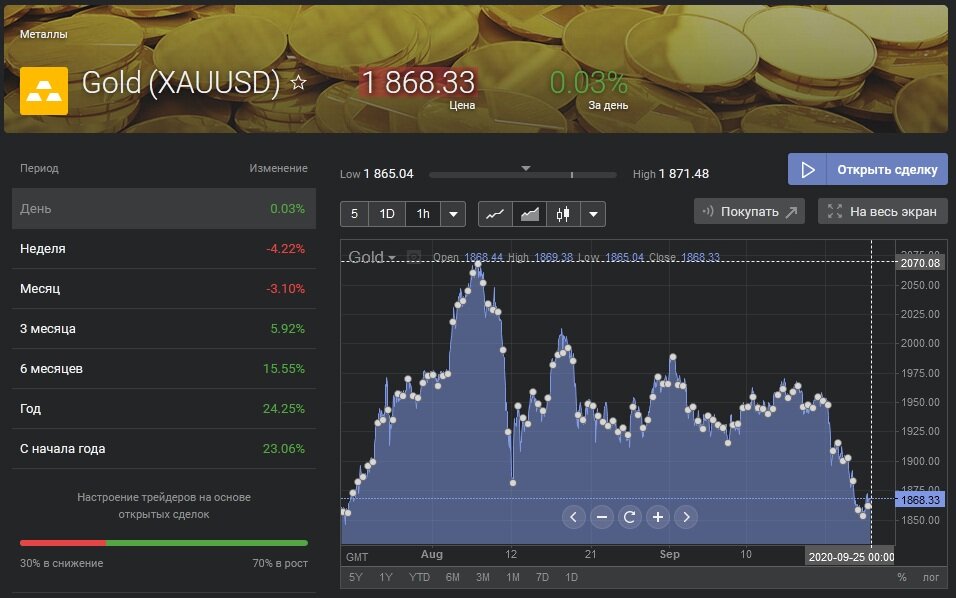Image resolution: width=956 pixels, height=598 pixels.
Task: Add Gold to favorites with star icon
Action: 298,83
